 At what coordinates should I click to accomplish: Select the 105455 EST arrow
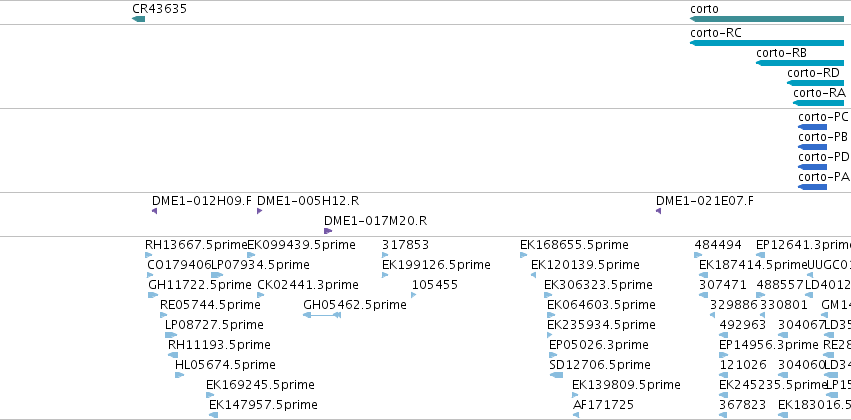[414, 295]
